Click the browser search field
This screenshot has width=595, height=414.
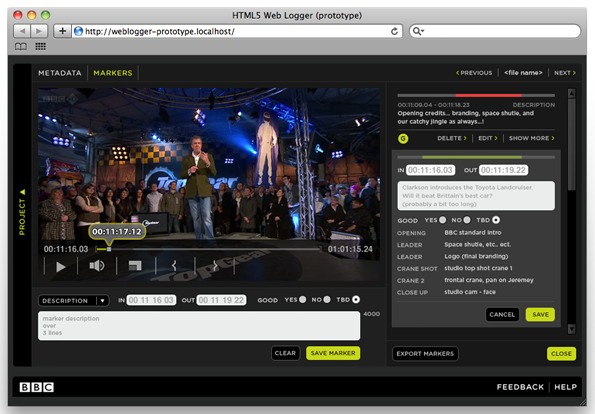click(495, 31)
